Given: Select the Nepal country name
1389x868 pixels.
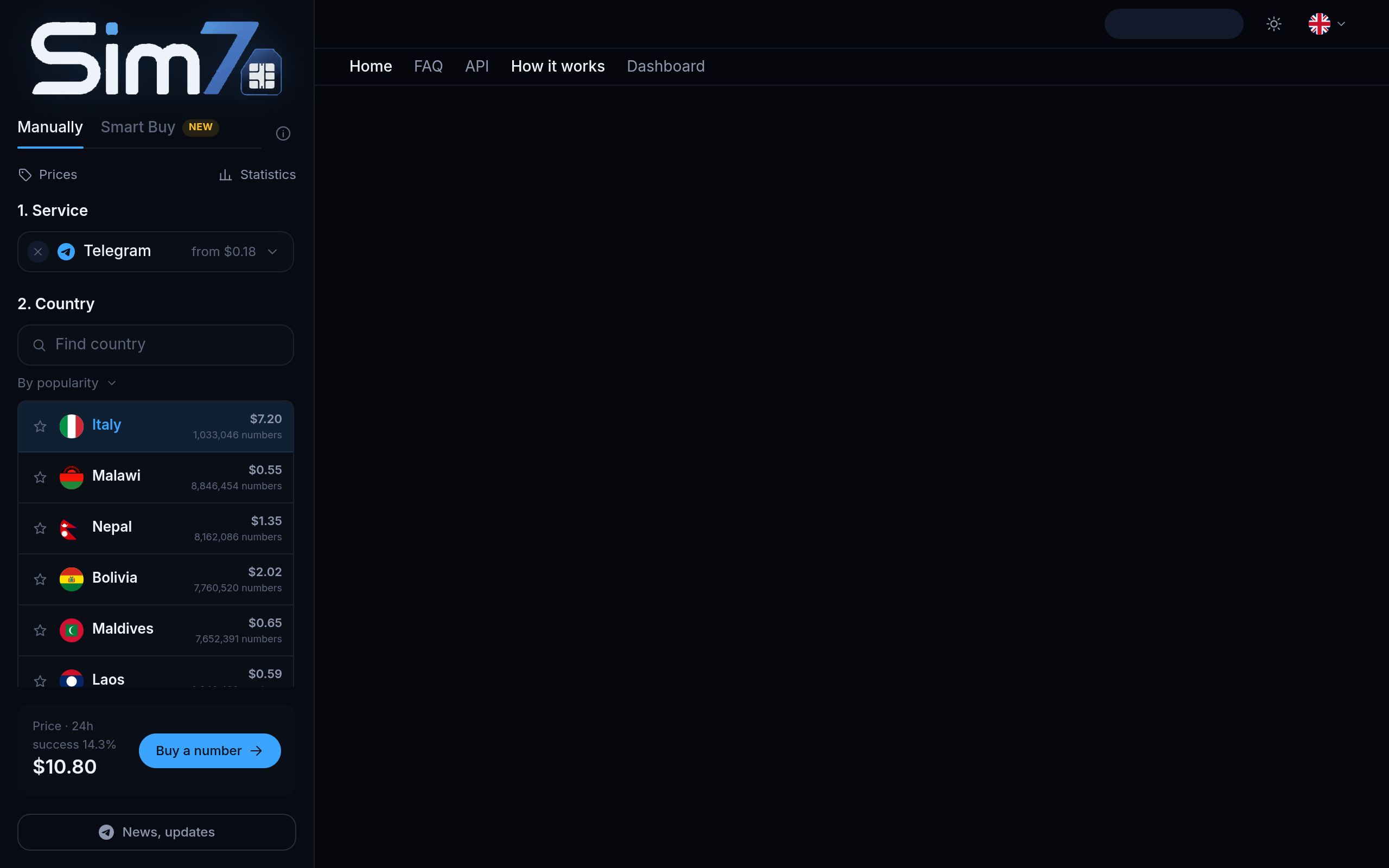Looking at the screenshot, I should click(x=112, y=527).
